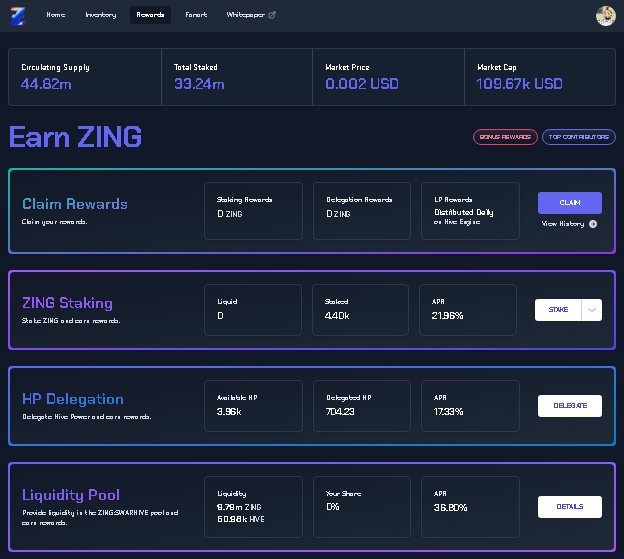624x559 pixels.
Task: Open the user profile avatar
Action: pyautogui.click(x=605, y=16)
